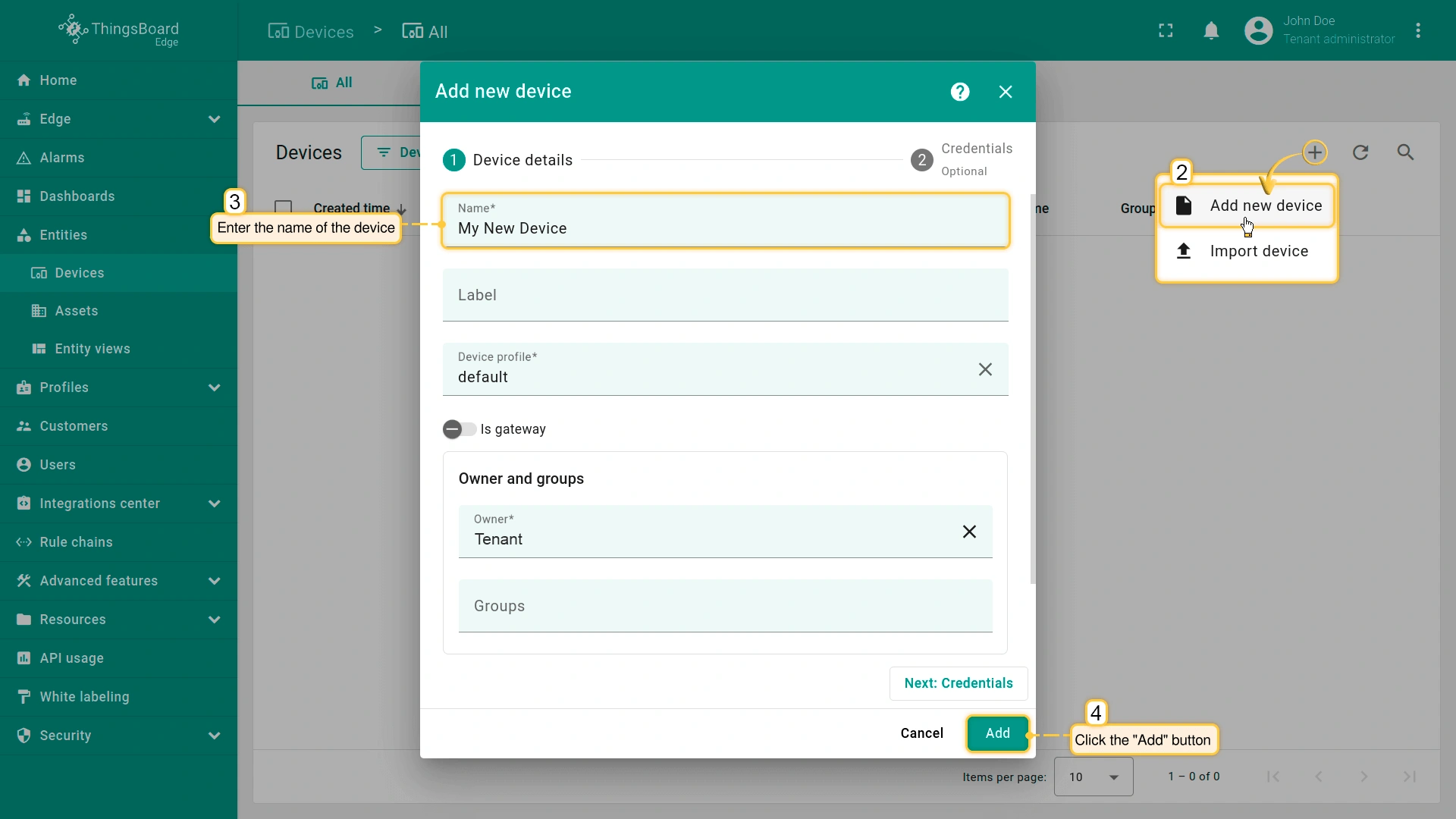Clear the Device profile field with X
This screenshot has height=819, width=1456.
pos(985,369)
